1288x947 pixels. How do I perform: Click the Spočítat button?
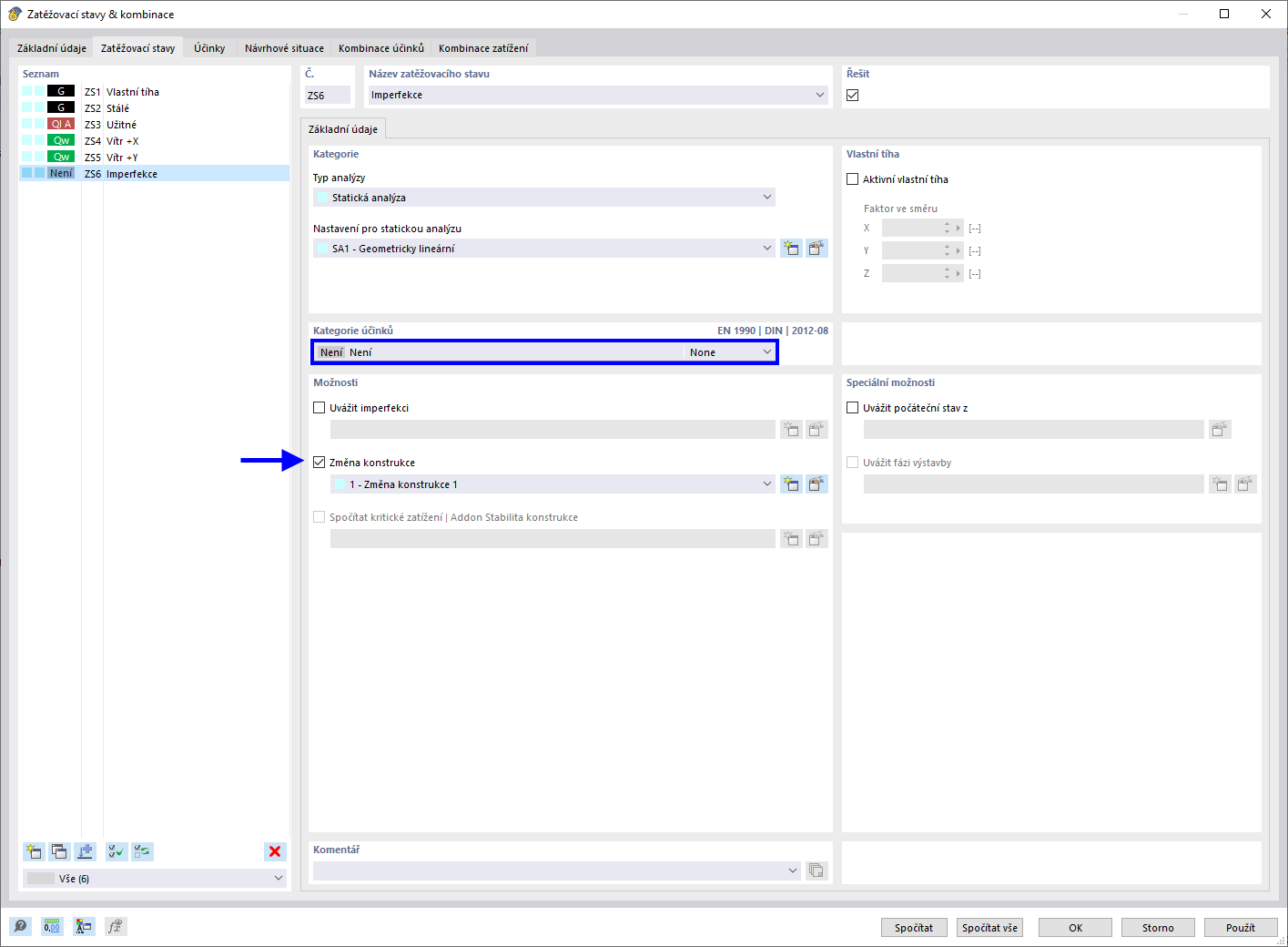914,927
